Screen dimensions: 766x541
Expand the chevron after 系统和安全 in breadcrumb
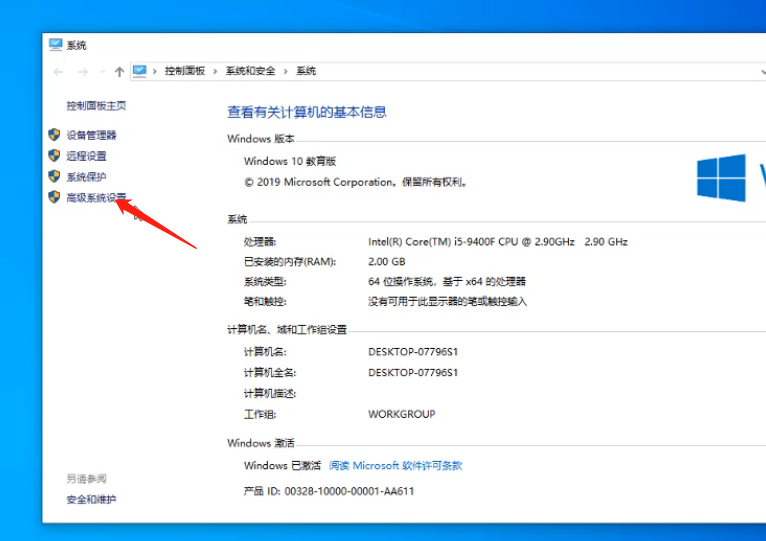pyautogui.click(x=287, y=71)
